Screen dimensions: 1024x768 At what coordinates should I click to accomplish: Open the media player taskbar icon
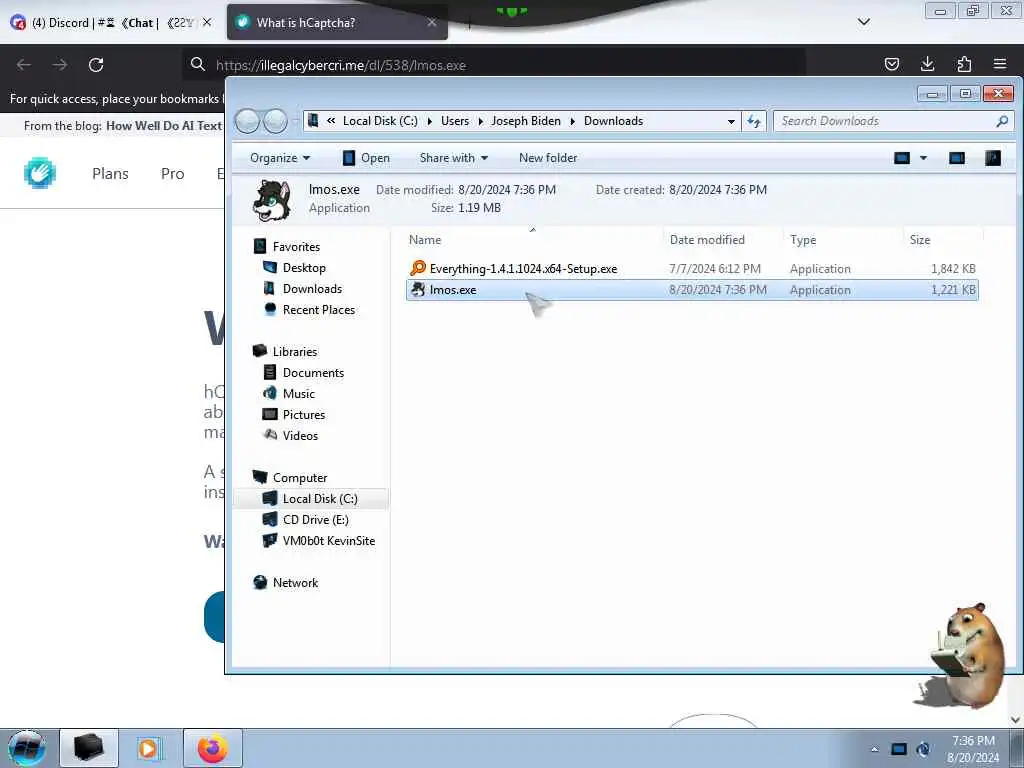(148, 748)
